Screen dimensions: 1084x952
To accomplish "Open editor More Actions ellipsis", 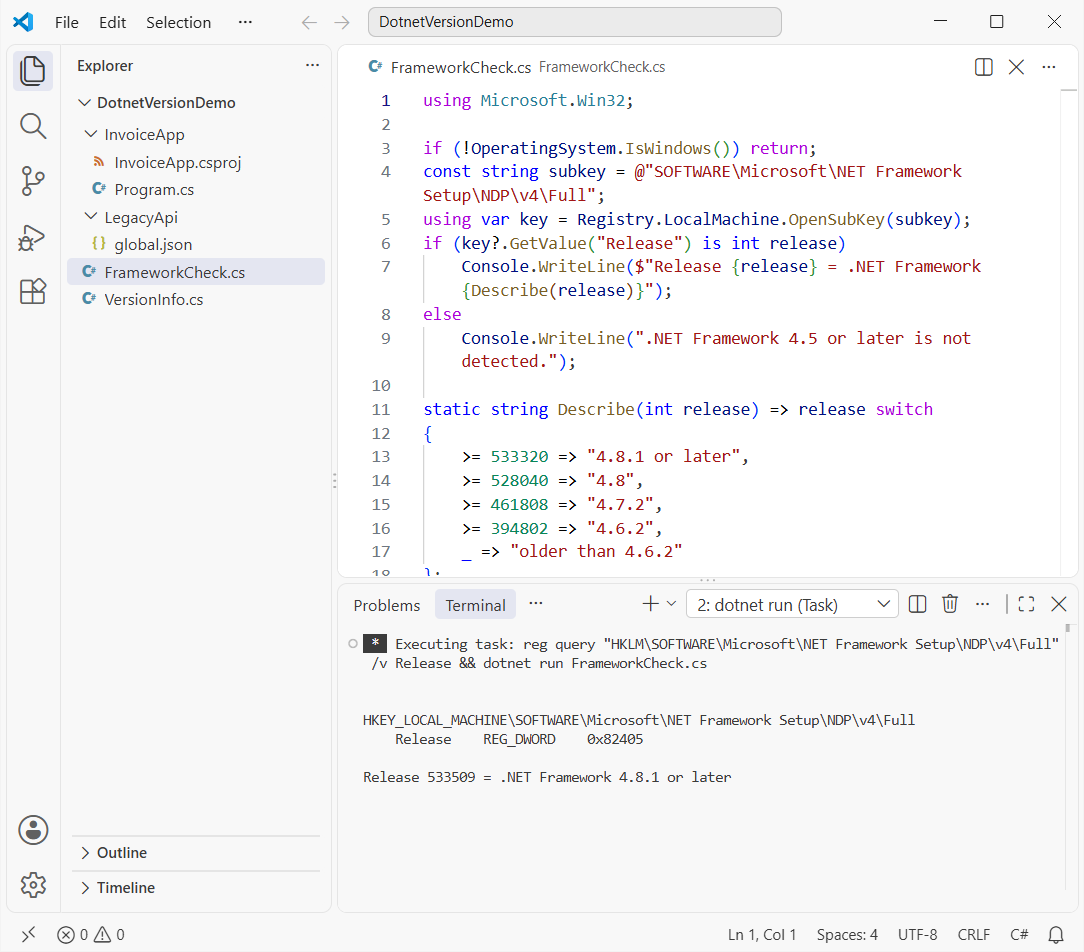I will (x=1049, y=67).
